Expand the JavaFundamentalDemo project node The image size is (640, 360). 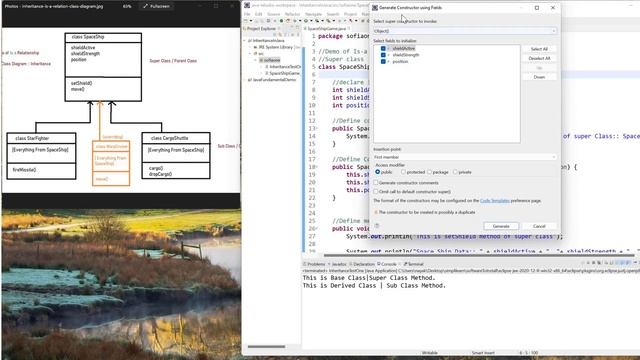(x=244, y=80)
